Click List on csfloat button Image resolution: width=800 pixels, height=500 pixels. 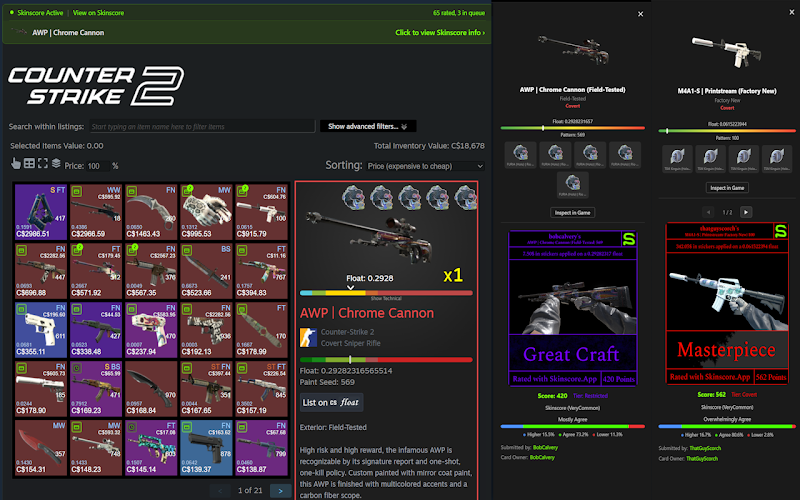(331, 403)
